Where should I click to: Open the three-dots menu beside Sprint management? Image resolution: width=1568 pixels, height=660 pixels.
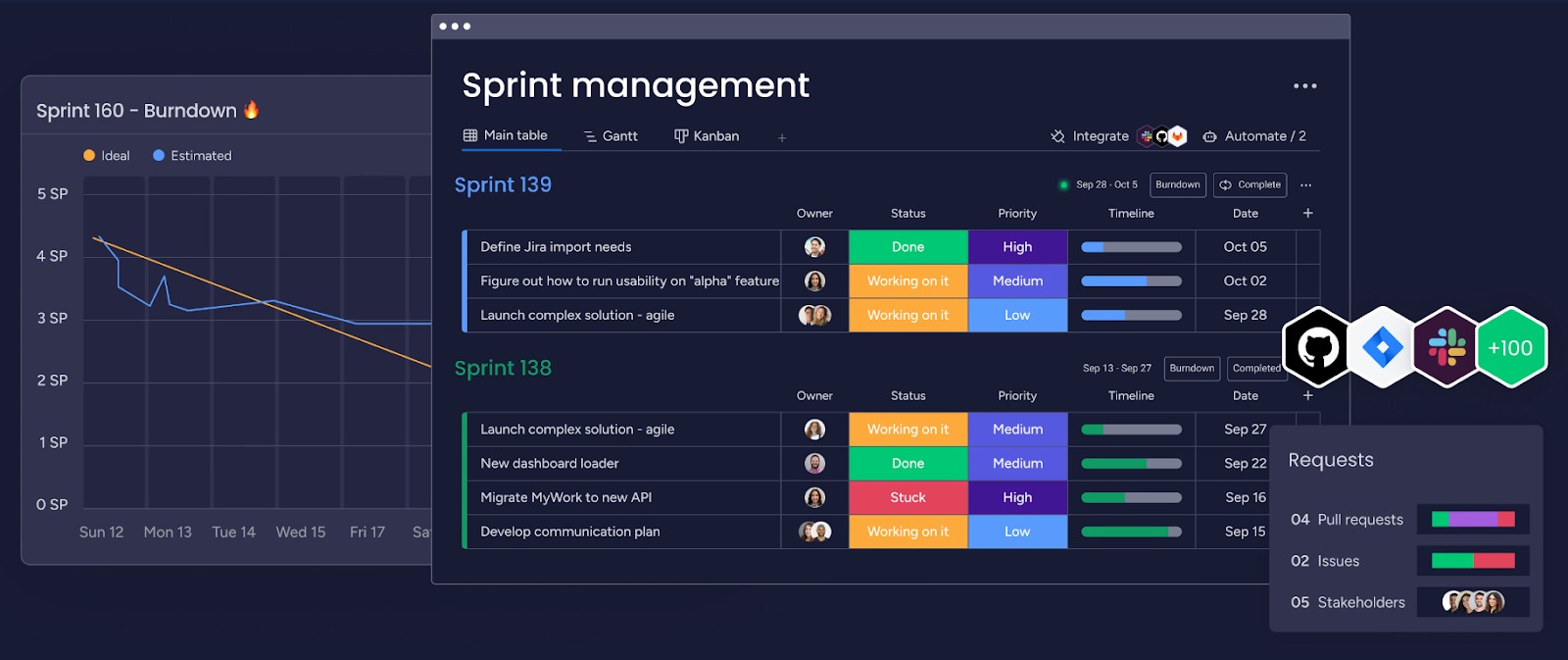pos(1304,86)
